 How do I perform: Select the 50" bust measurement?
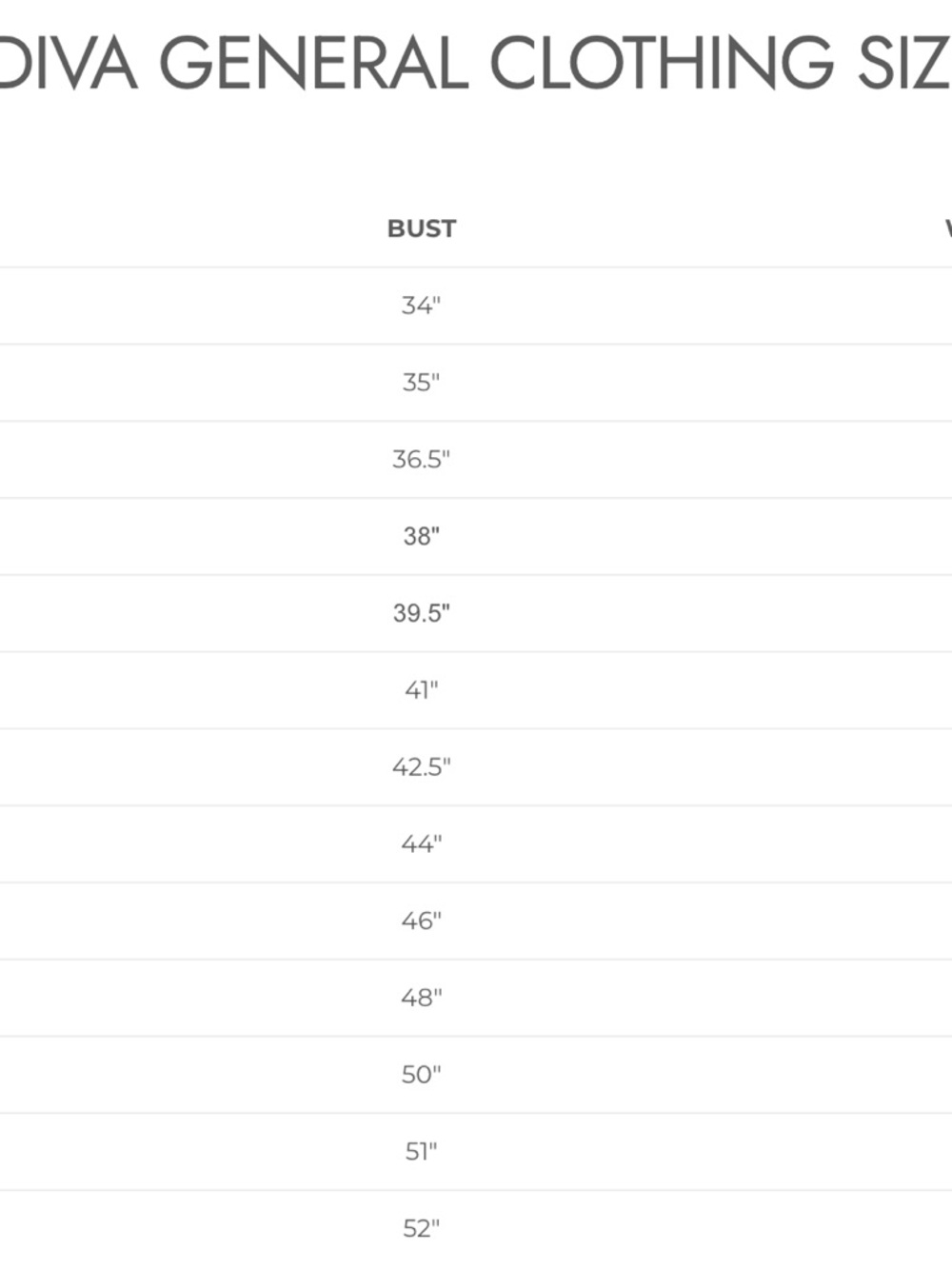tap(421, 1075)
